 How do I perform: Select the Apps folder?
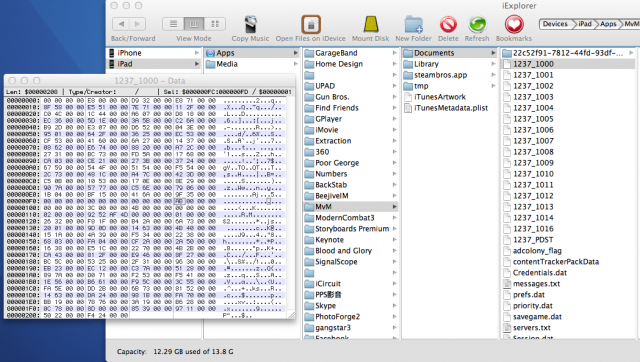point(252,53)
